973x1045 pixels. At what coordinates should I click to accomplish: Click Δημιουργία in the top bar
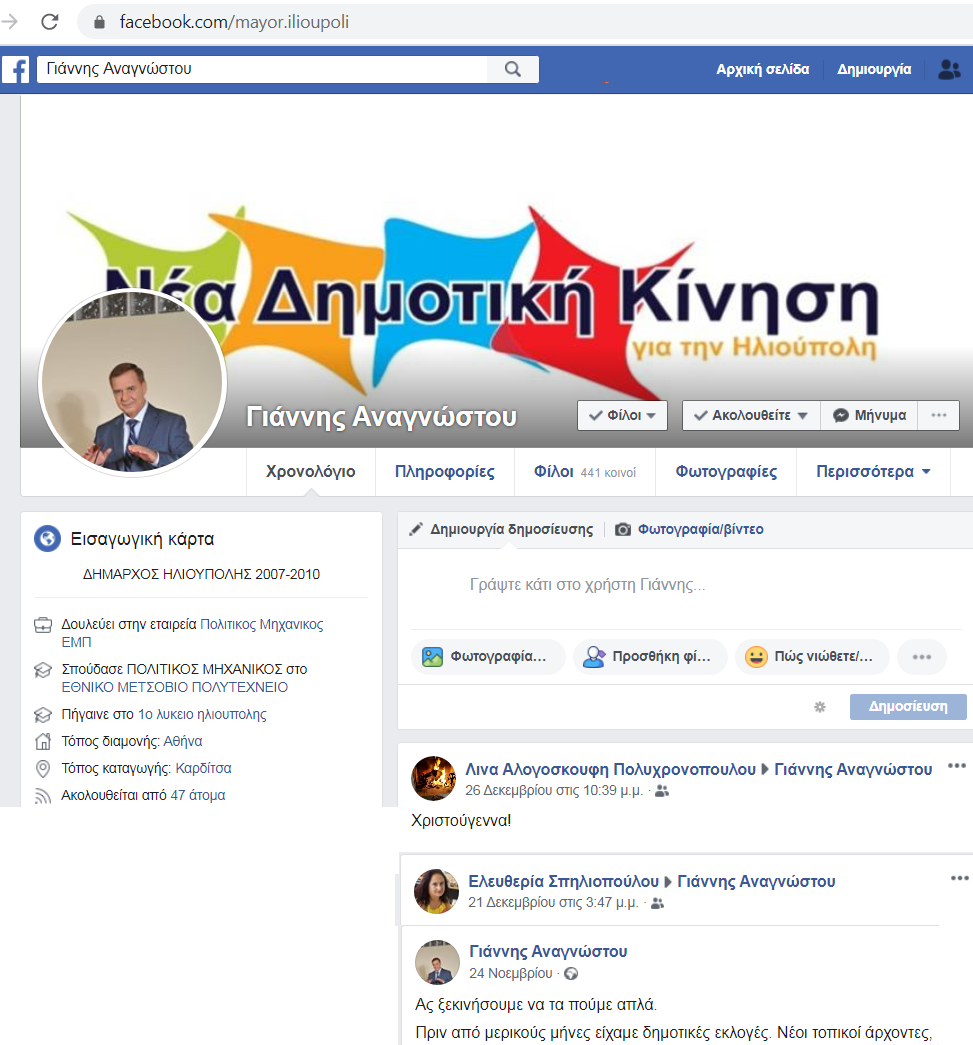coord(874,69)
